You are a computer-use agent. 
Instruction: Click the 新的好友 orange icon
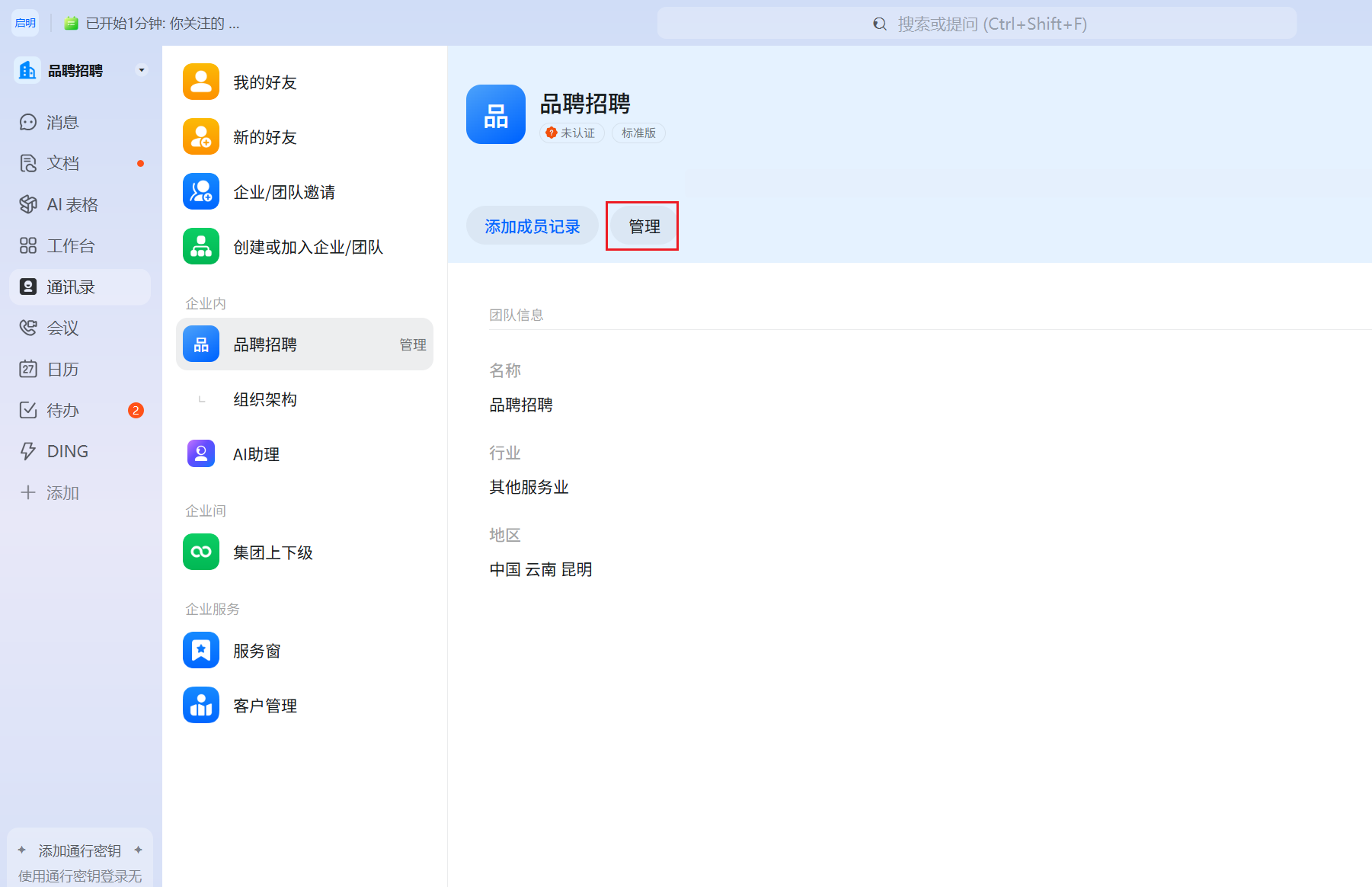click(x=201, y=137)
